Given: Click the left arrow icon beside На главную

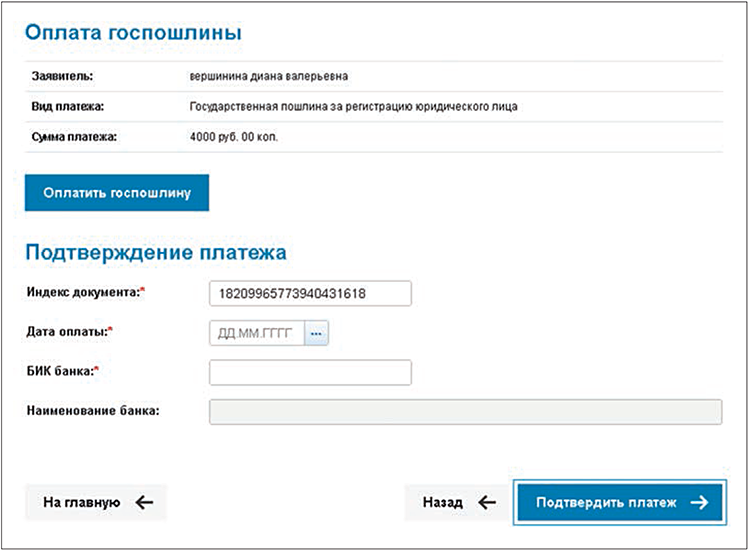Looking at the screenshot, I should point(144,503).
